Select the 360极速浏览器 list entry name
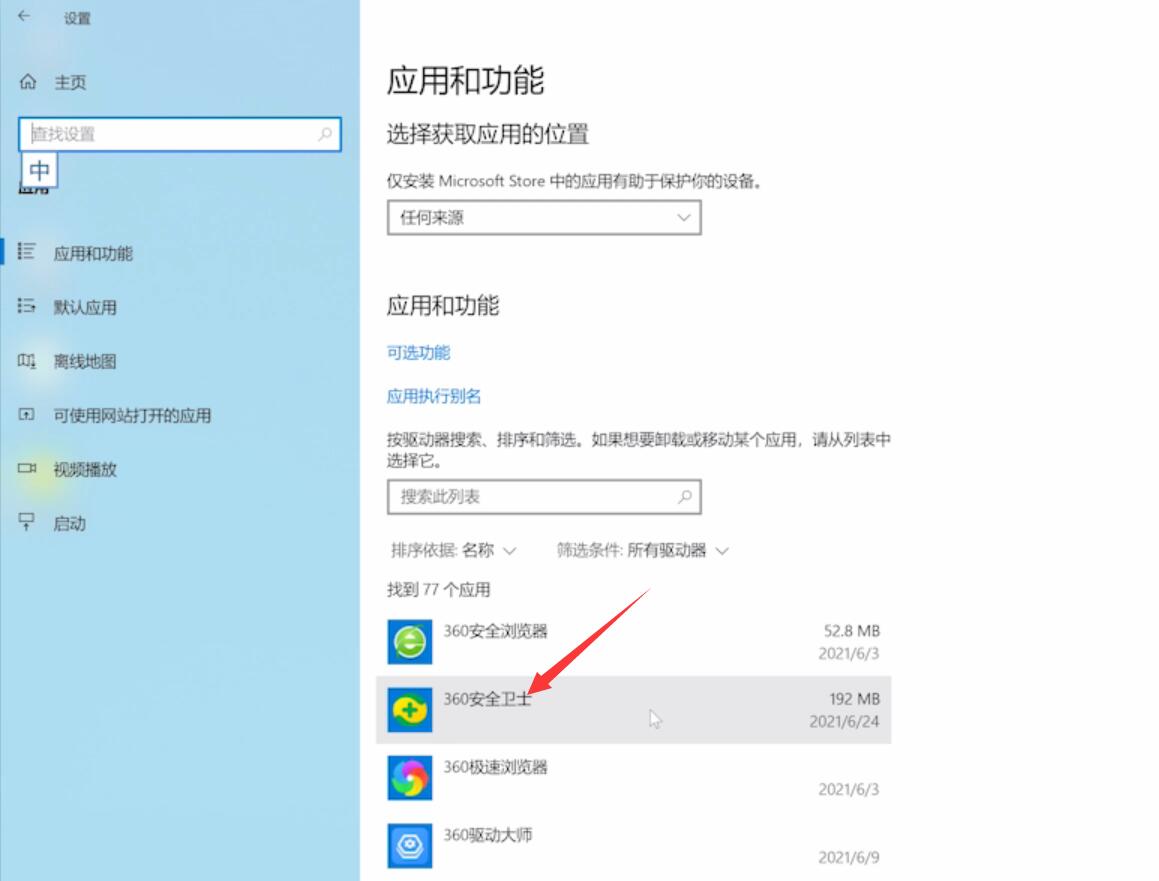 (x=495, y=767)
